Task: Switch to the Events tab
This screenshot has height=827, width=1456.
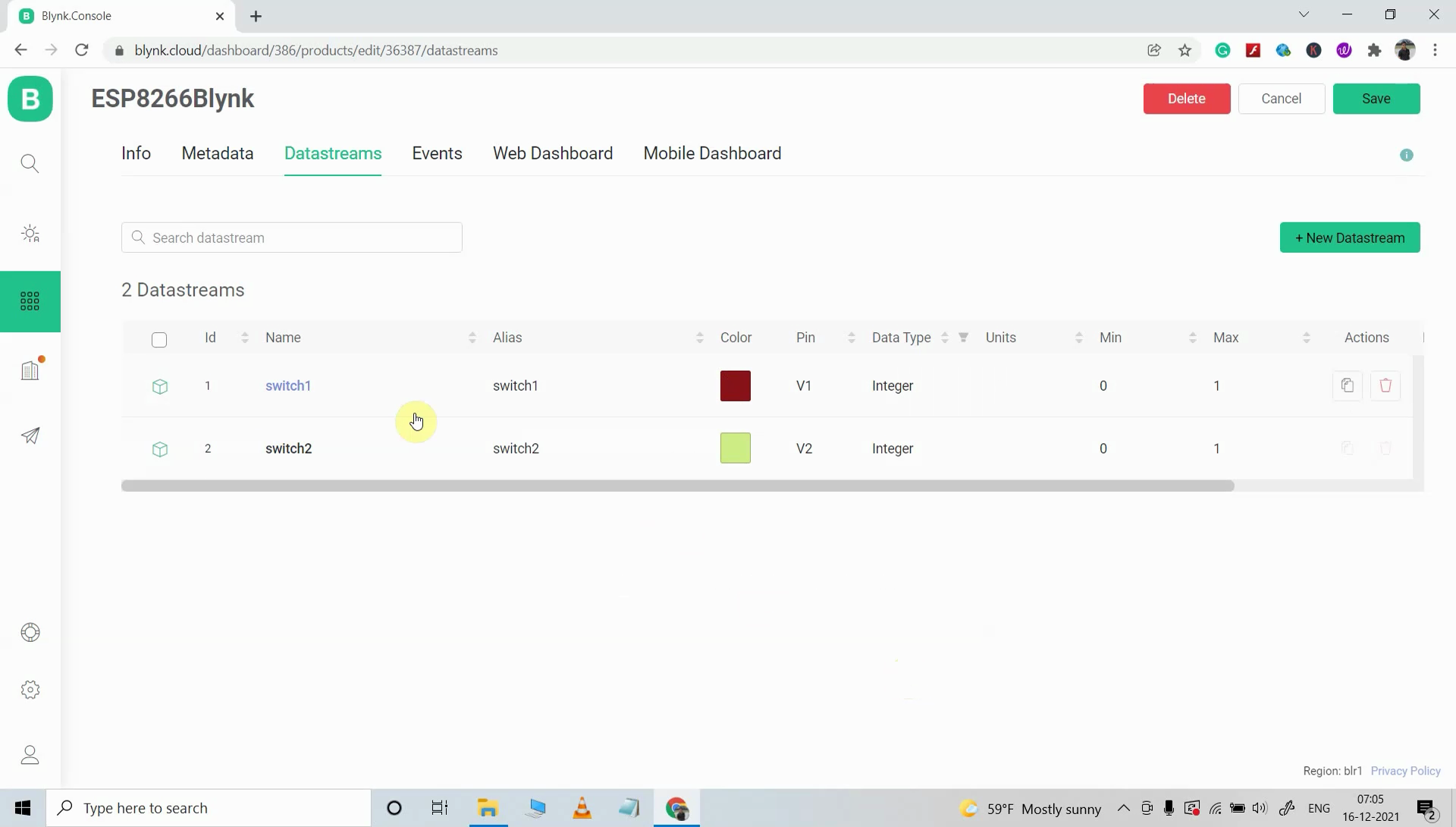Action: (437, 153)
